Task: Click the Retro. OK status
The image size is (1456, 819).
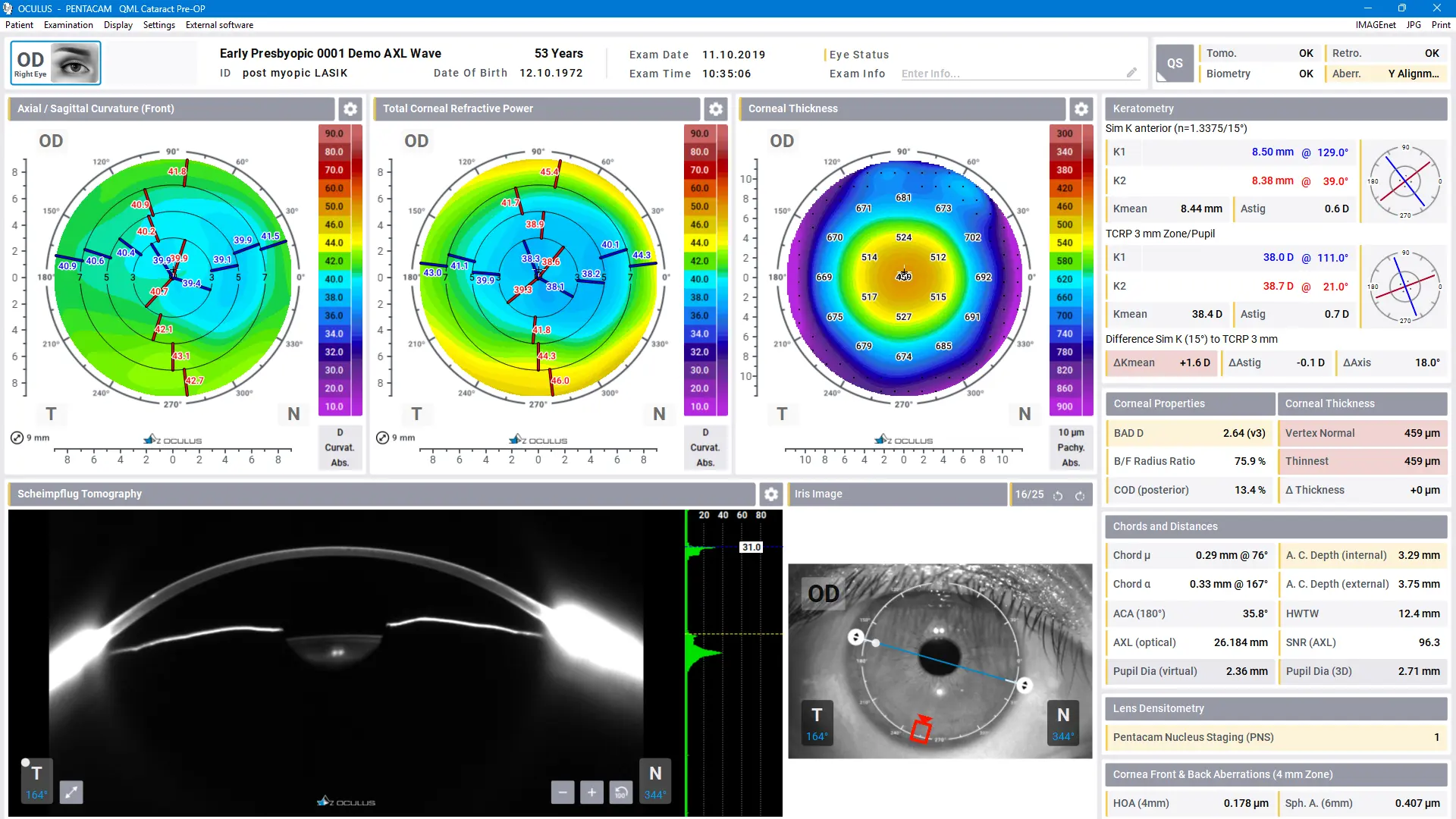Action: tap(1385, 53)
